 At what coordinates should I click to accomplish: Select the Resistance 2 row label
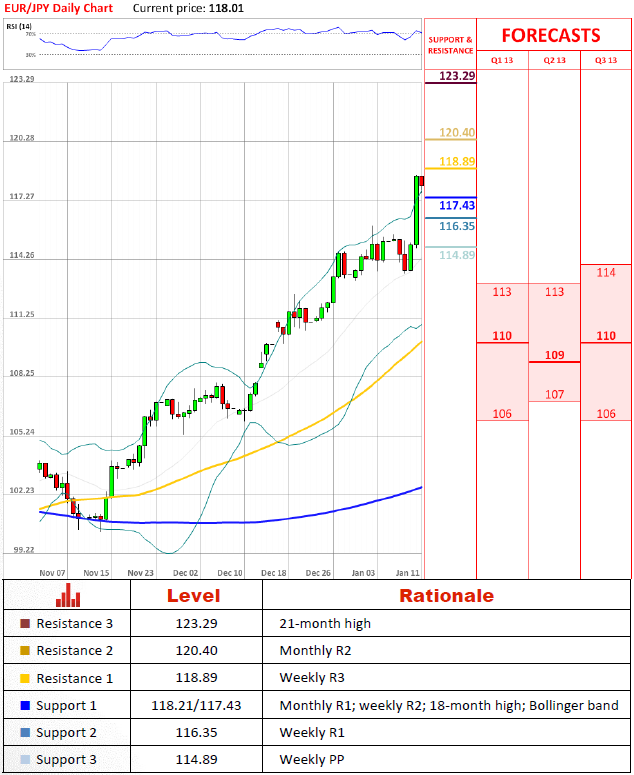(74, 650)
